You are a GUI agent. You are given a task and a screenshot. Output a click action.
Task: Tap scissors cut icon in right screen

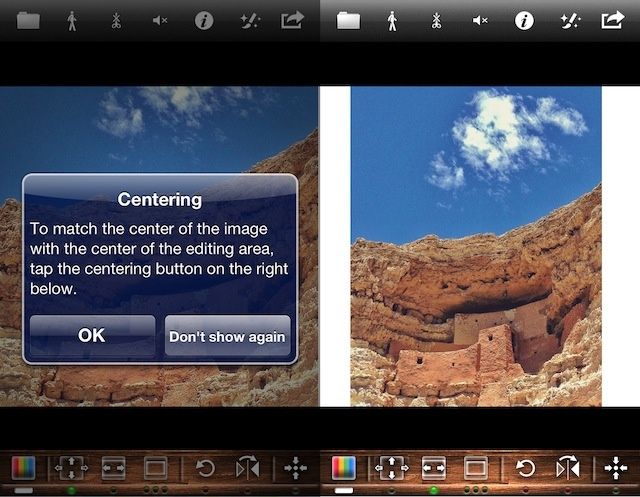(436, 20)
